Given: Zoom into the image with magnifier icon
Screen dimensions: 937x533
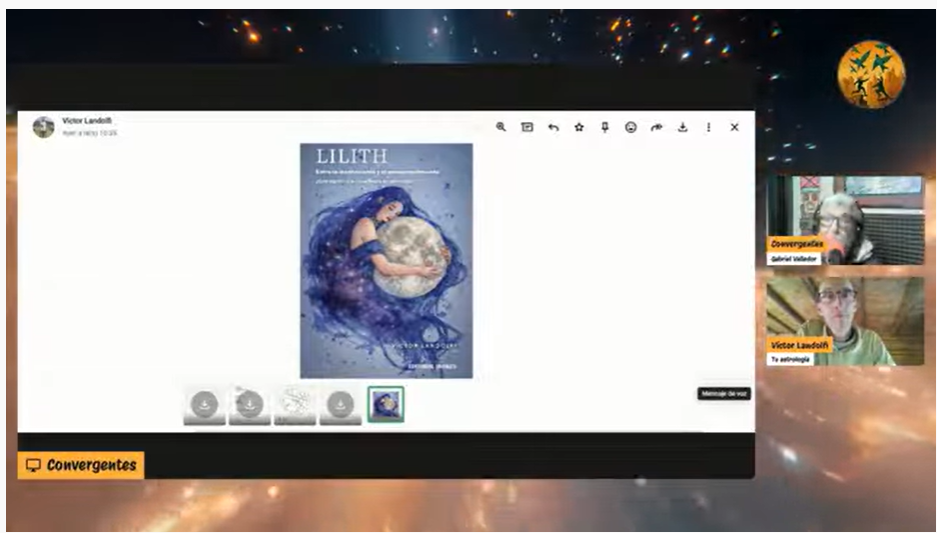Looking at the screenshot, I should (501, 127).
